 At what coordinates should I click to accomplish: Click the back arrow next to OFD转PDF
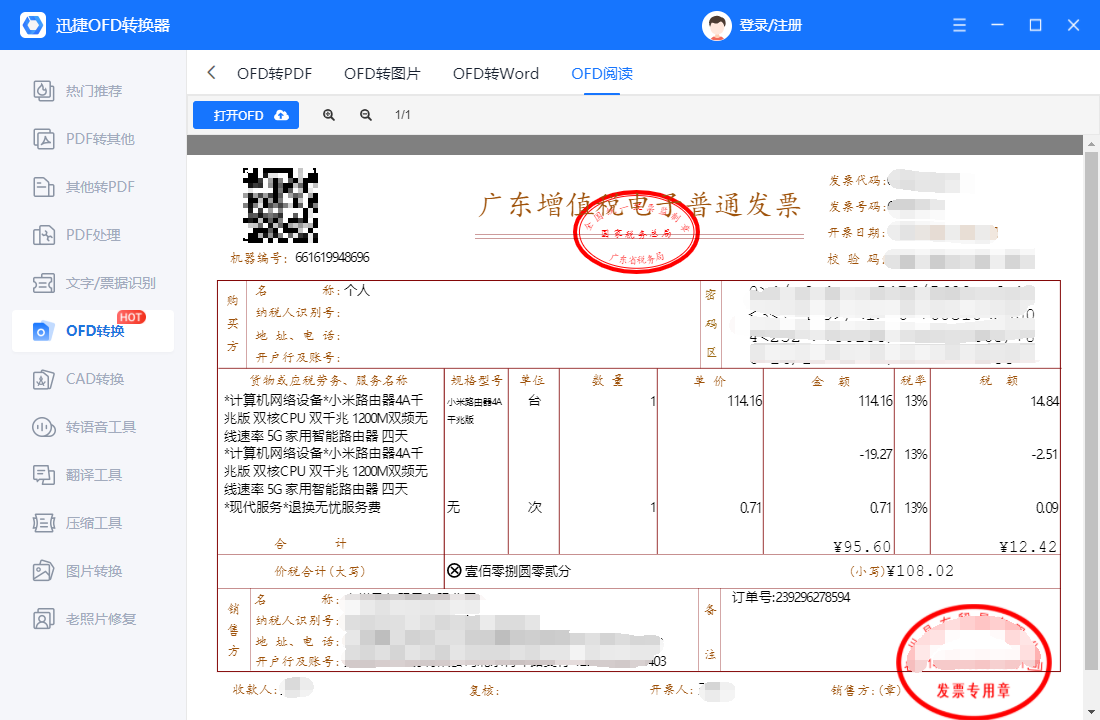point(211,73)
